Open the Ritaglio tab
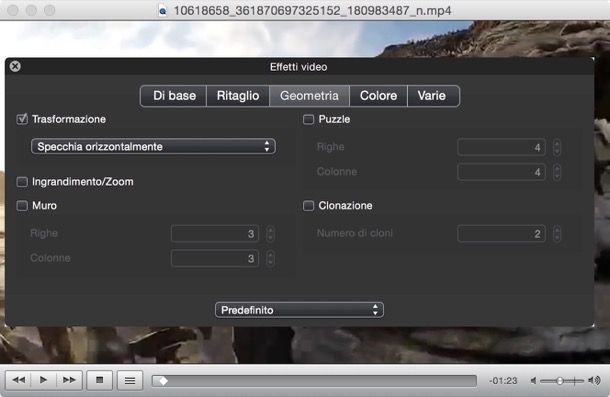The height and width of the screenshot is (397, 610). pos(238,96)
